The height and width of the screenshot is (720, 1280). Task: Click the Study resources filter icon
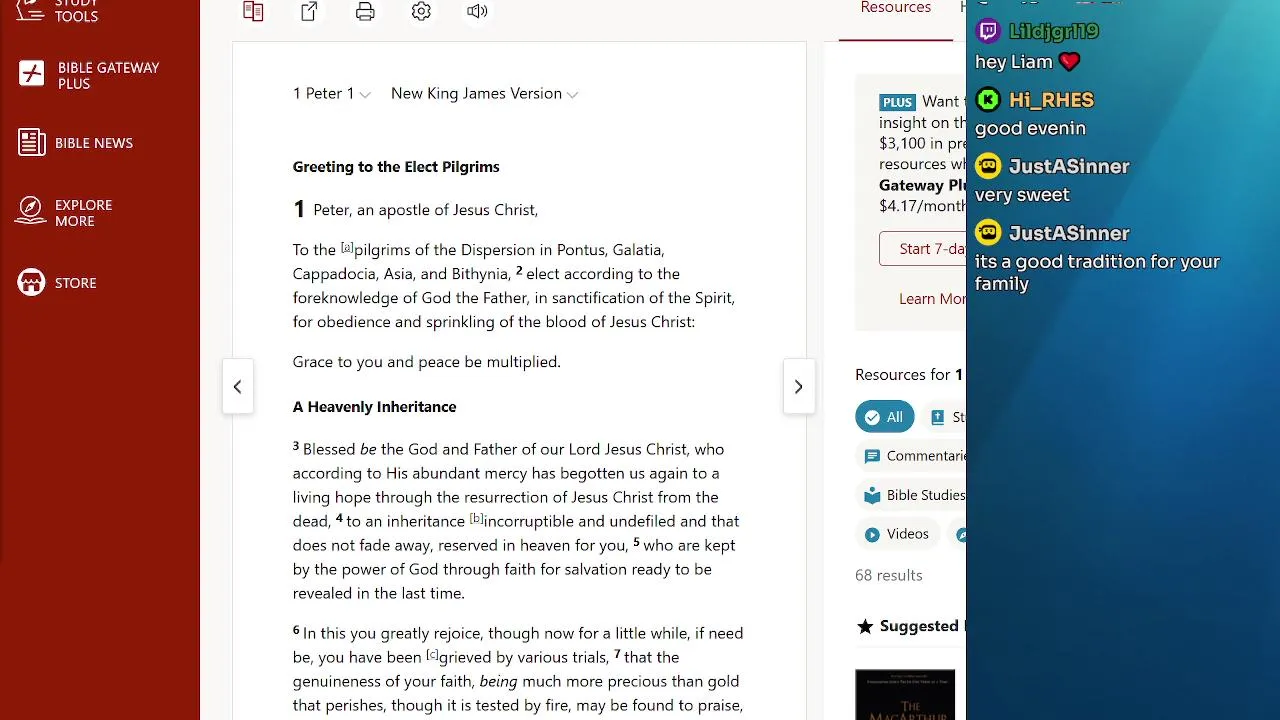pyautogui.click(x=937, y=418)
